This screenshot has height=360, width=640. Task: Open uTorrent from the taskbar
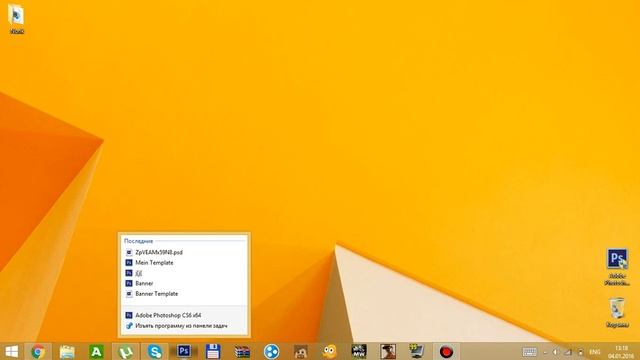pyautogui.click(x=126, y=351)
